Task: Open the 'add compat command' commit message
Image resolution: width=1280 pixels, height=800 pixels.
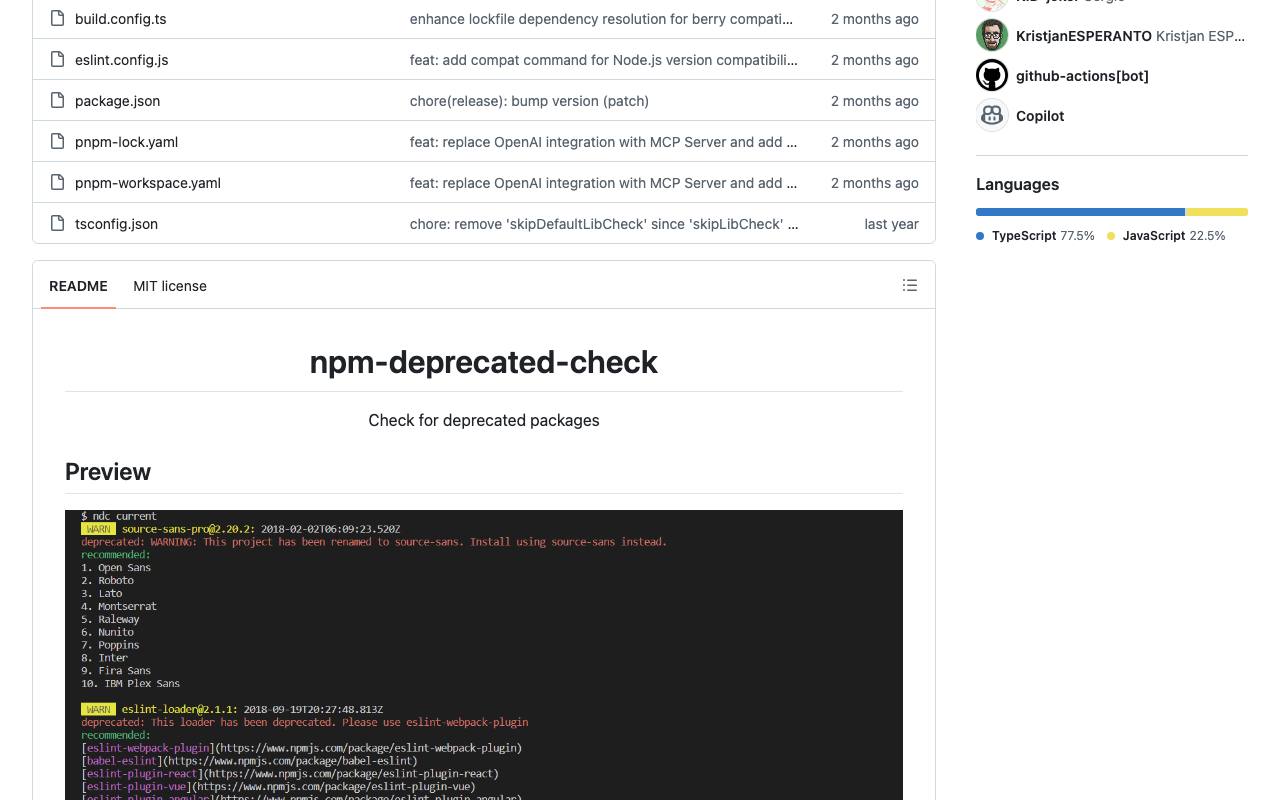Action: (604, 60)
